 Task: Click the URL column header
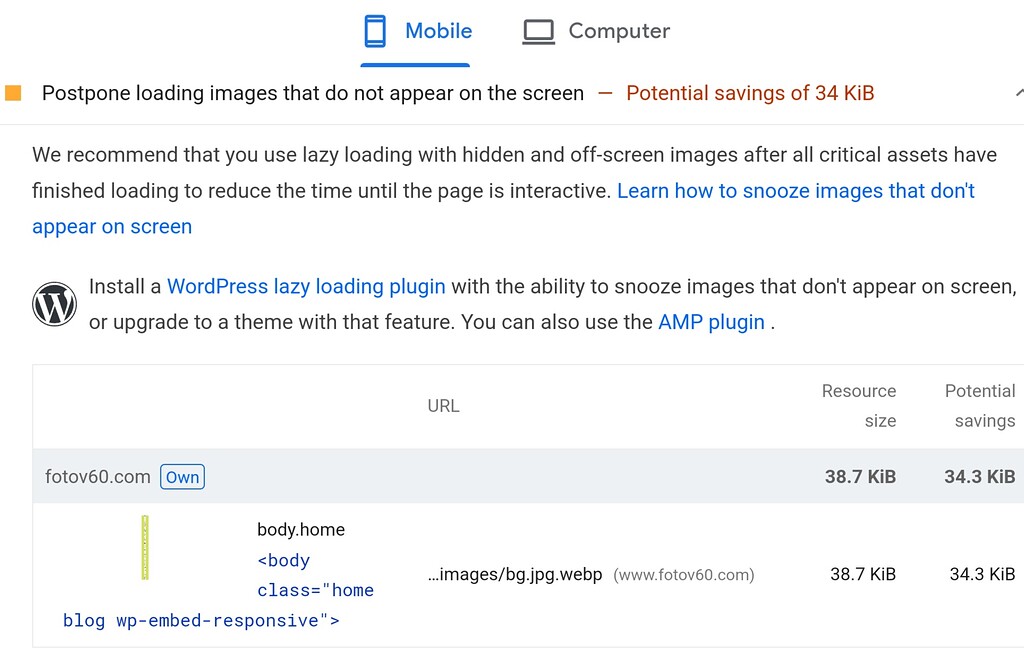tap(443, 406)
